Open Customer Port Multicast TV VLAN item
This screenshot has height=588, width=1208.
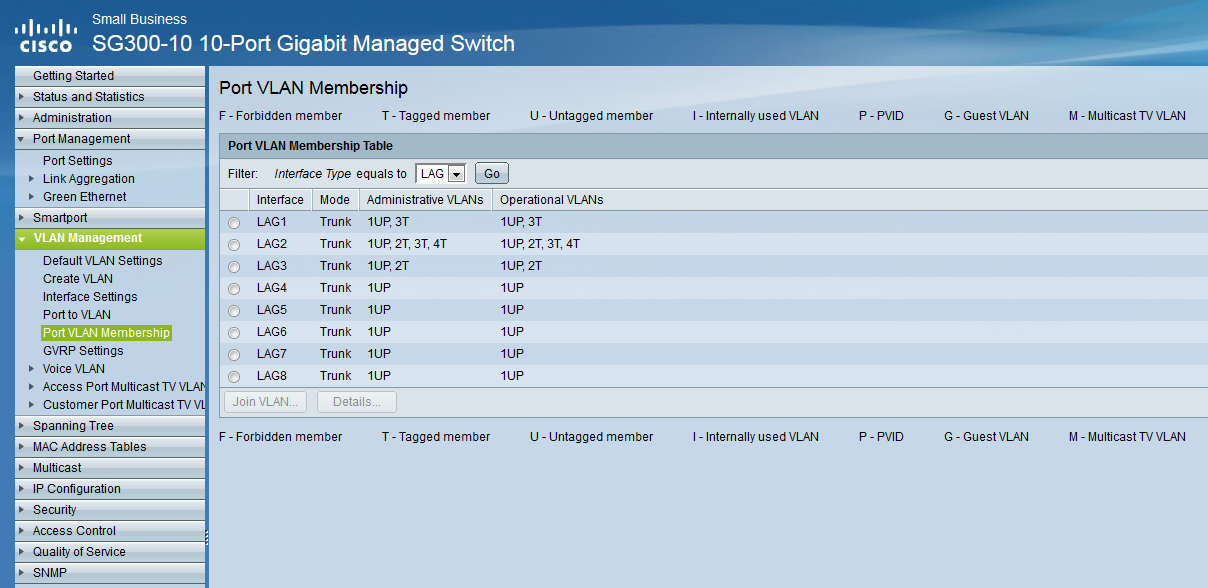[x=124, y=405]
